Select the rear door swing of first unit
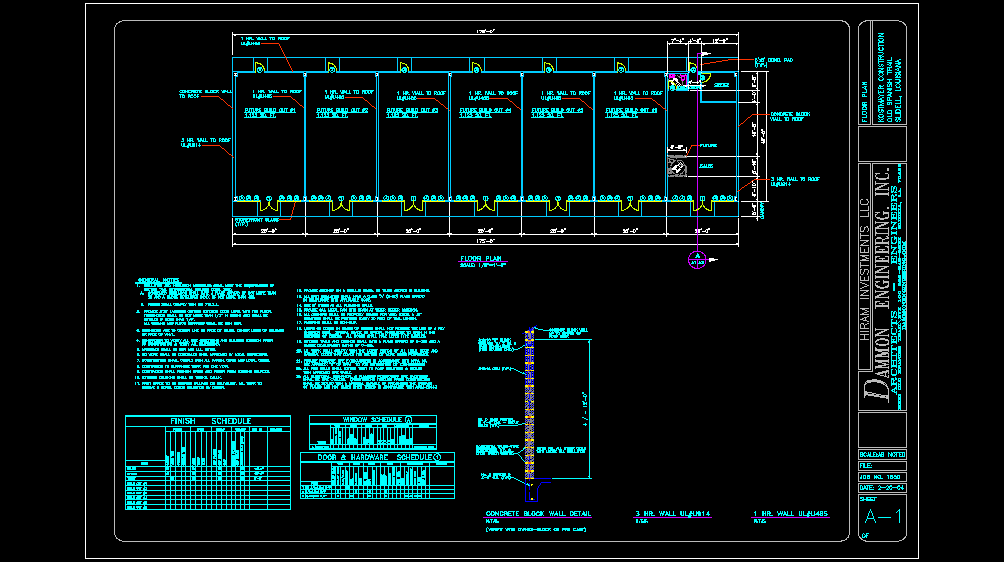1004x562 pixels. [258, 67]
